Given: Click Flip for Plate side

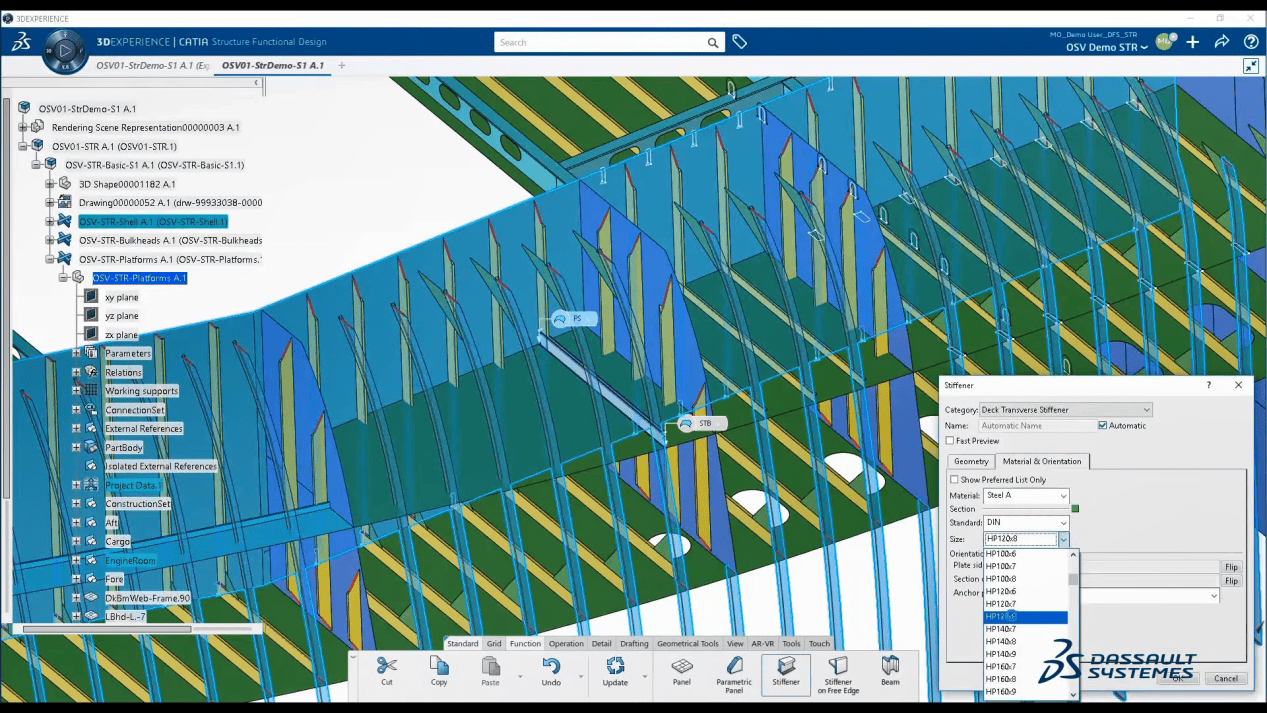Looking at the screenshot, I should coord(1231,567).
